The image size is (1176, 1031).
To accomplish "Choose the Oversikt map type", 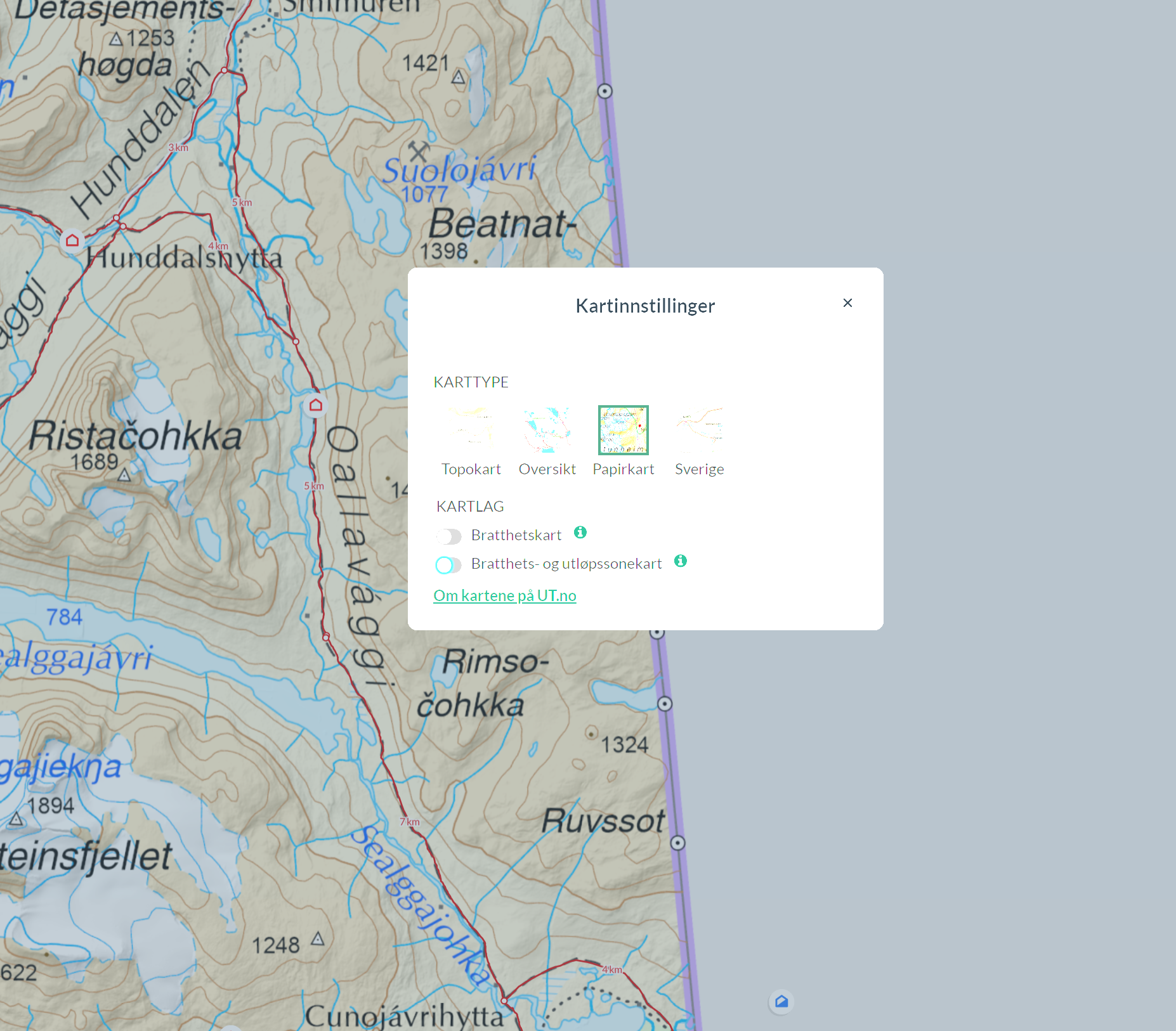I will click(547, 431).
